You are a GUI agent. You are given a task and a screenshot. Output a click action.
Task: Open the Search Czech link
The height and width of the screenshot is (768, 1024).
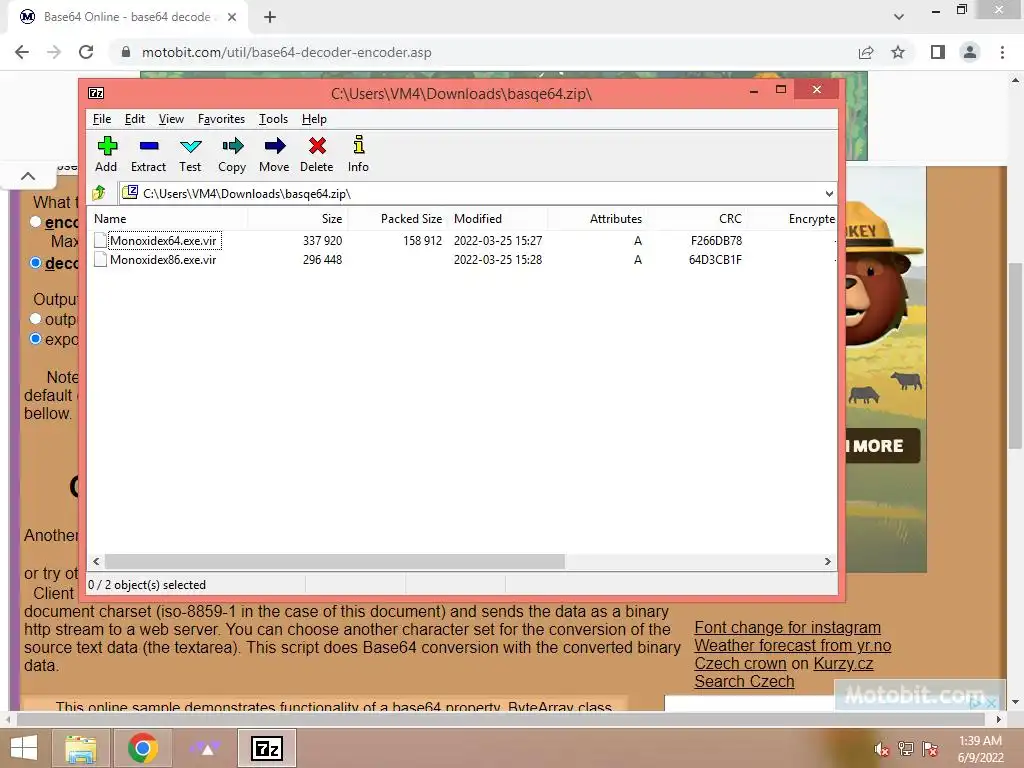coord(744,681)
